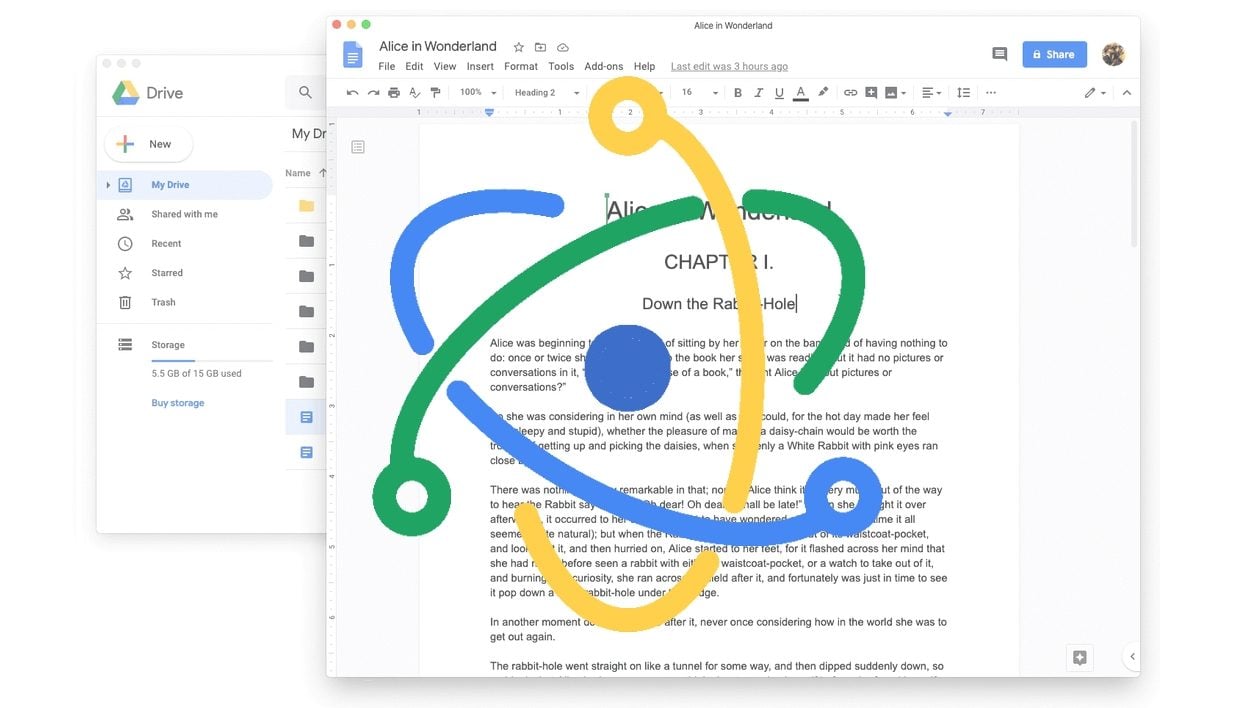The image size is (1256, 708).
Task: Click the Down the Rabbit-Hole heading
Action: [719, 304]
